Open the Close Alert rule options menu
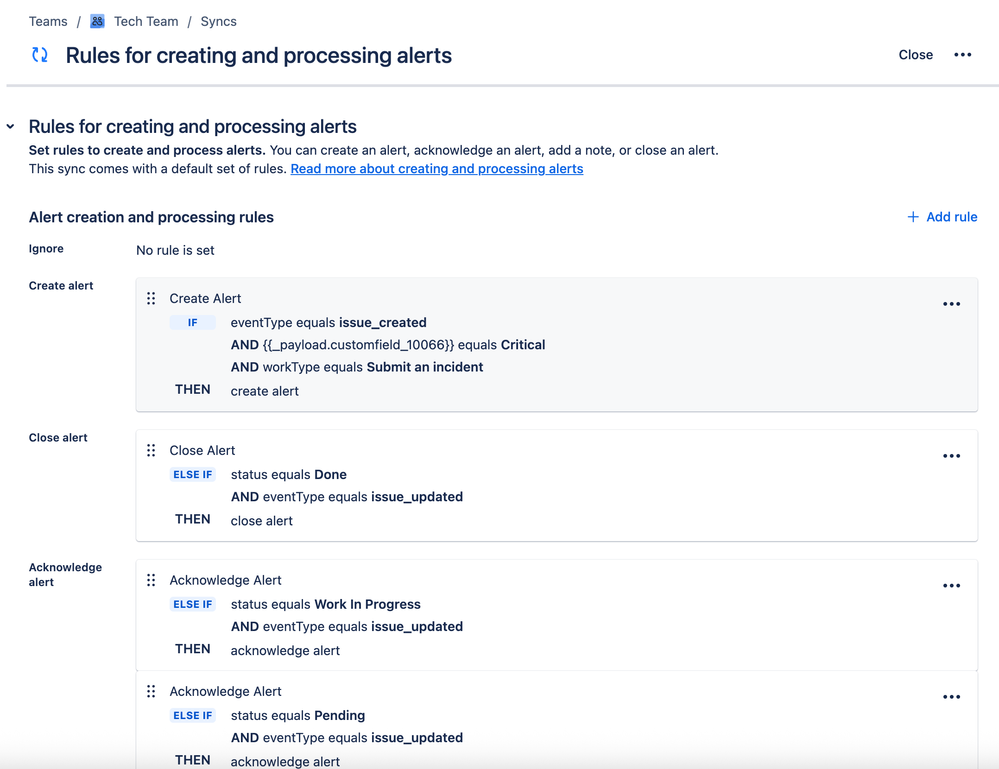Viewport: 999px width, 769px height. pos(951,456)
